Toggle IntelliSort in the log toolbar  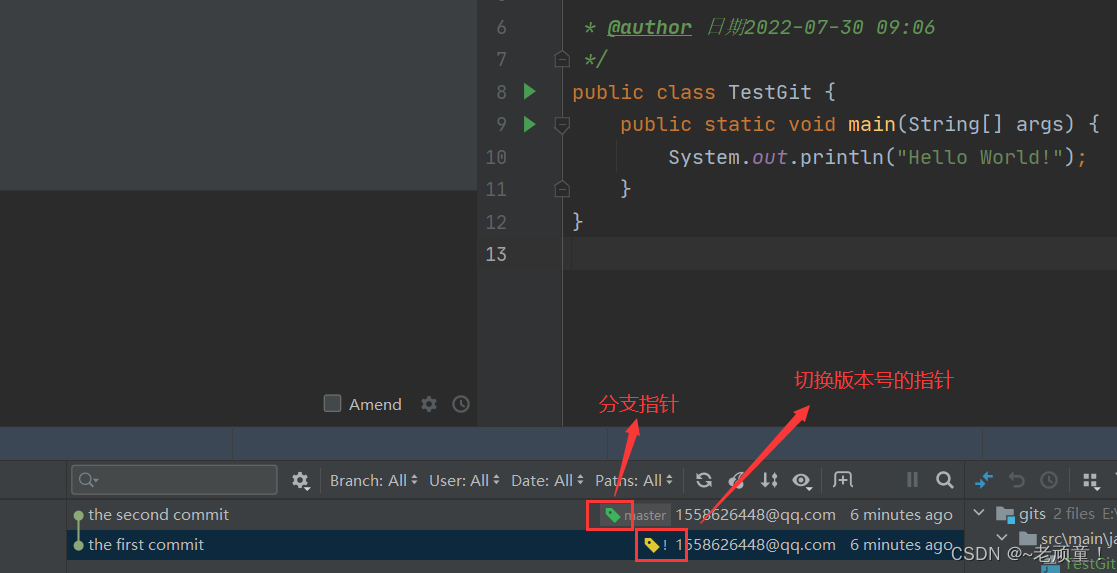[769, 480]
